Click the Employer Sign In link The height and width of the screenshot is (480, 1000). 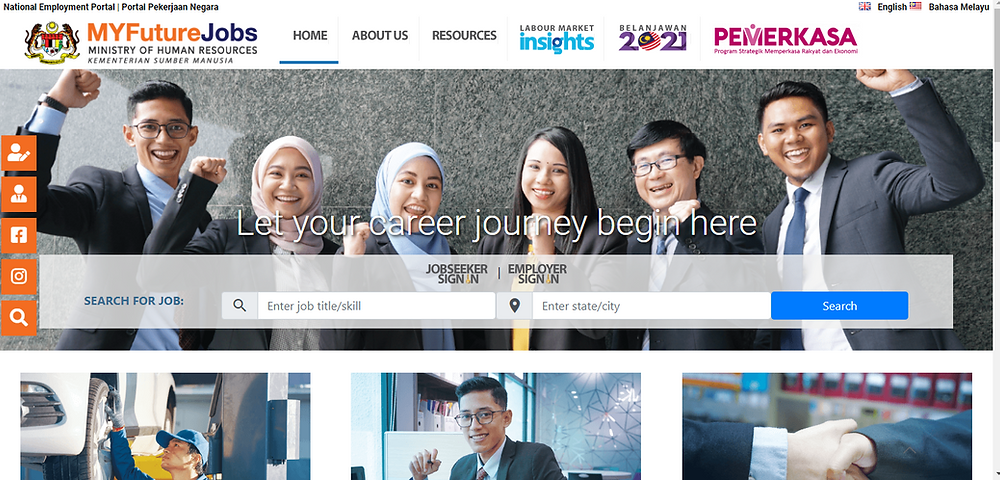pos(537,273)
